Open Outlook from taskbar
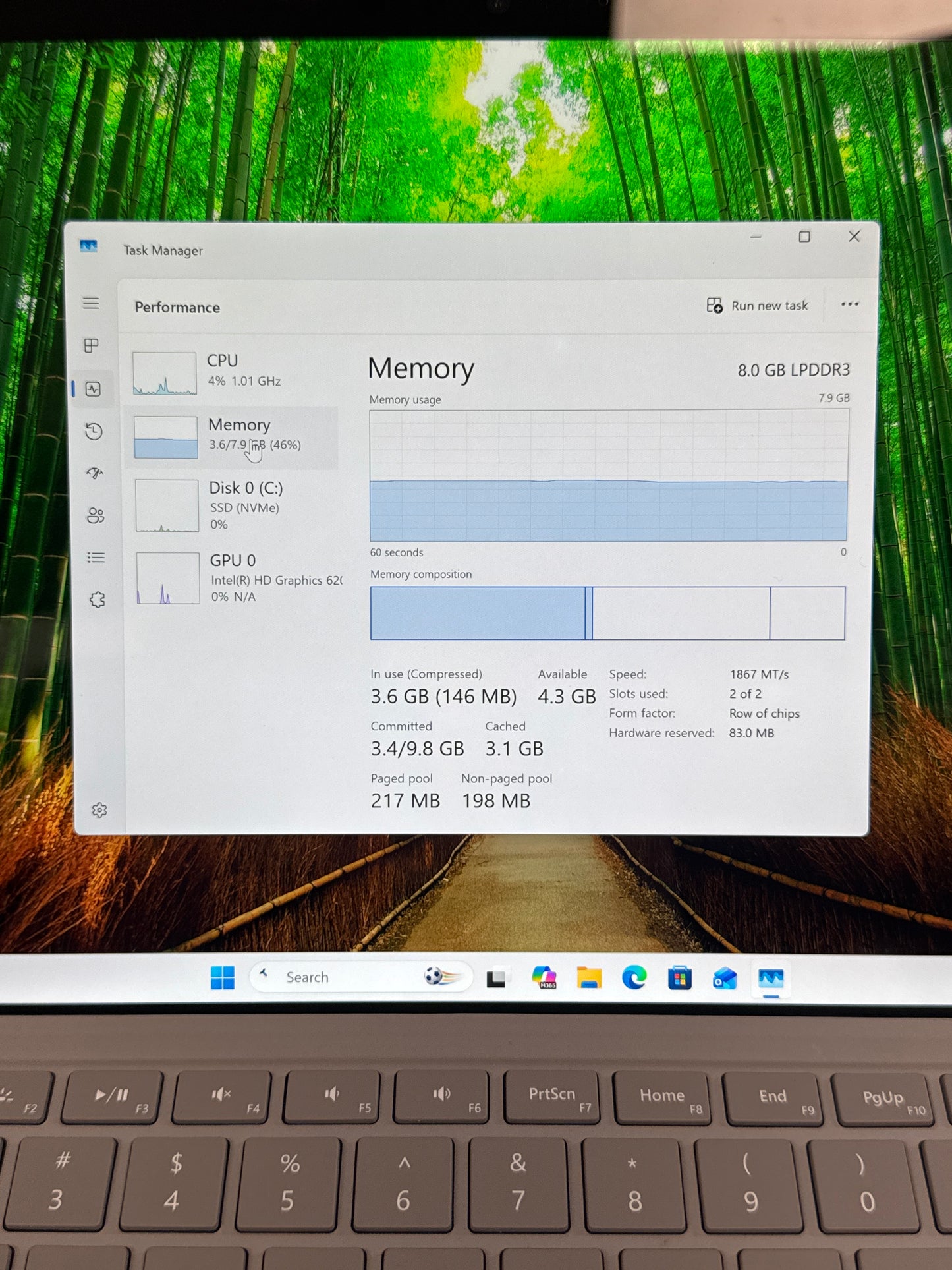This screenshot has width=952, height=1270. (725, 979)
